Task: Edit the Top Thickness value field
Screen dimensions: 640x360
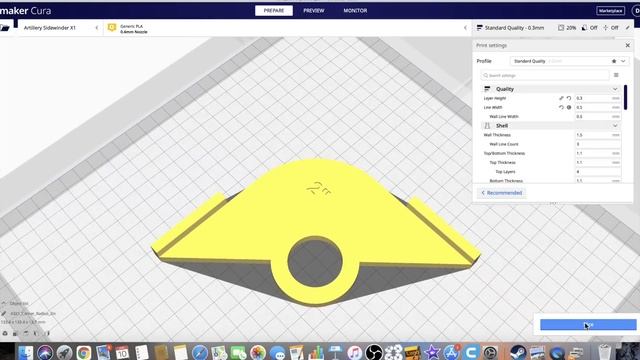Action: pos(598,162)
